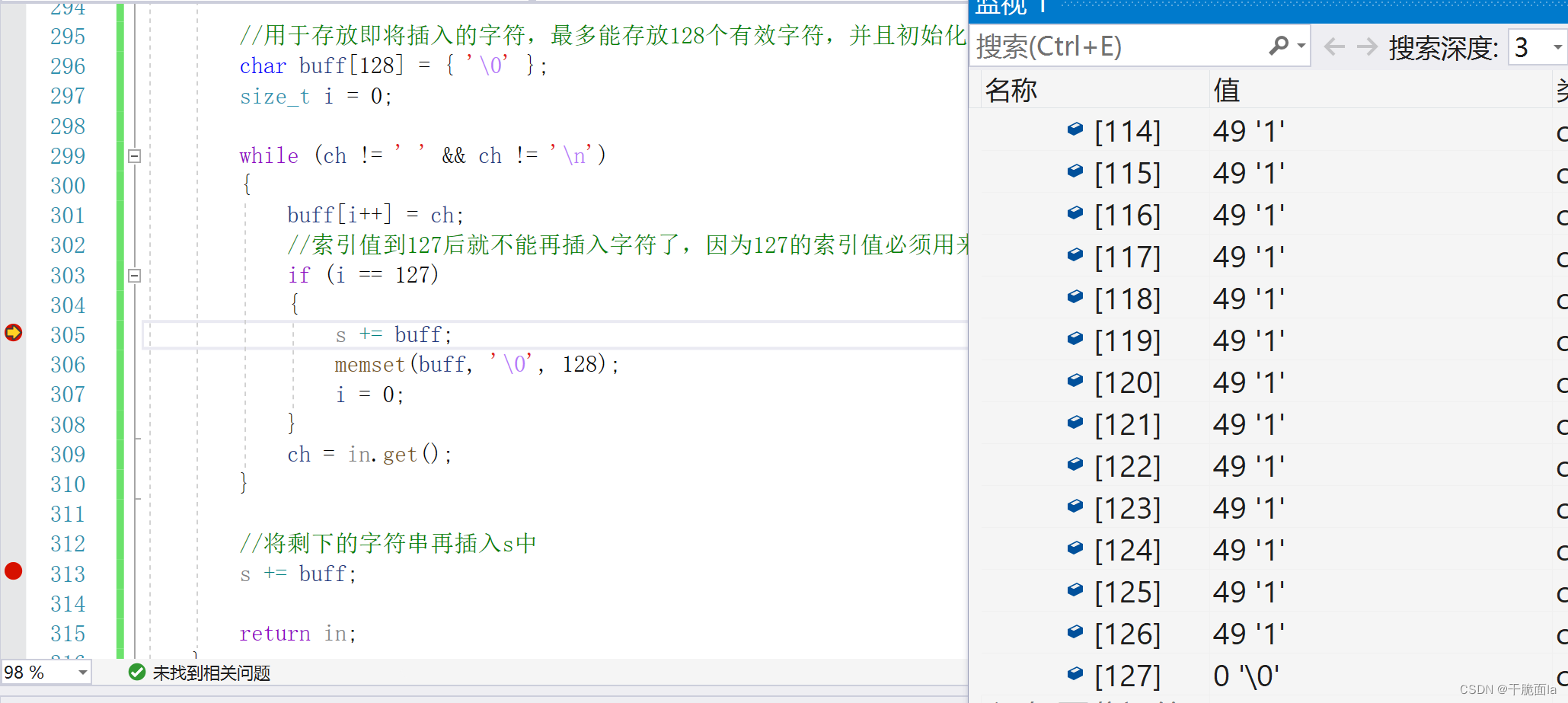Image resolution: width=1568 pixels, height=703 pixels.
Task: Select the [121] watch row icon
Action: [x=1075, y=422]
